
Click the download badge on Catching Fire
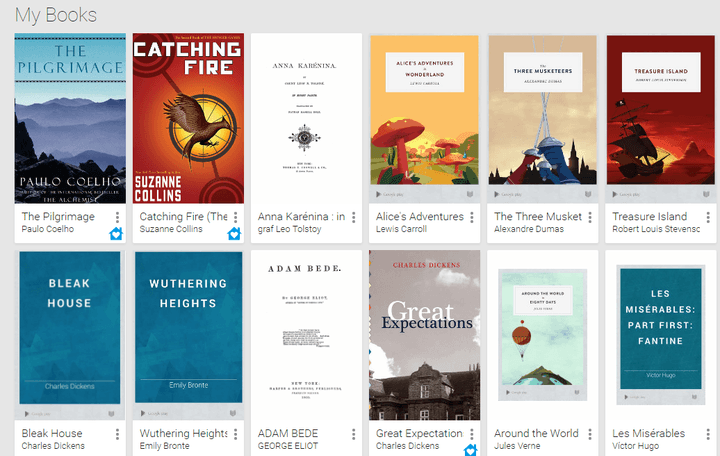click(x=234, y=233)
